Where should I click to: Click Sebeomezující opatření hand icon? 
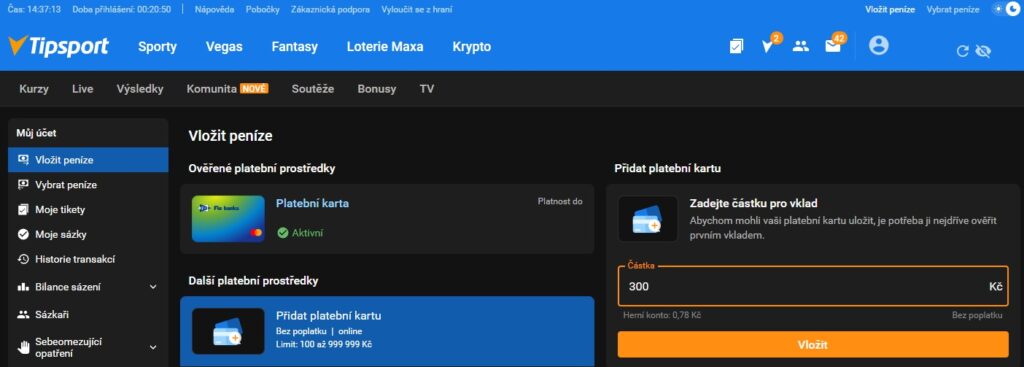24,347
